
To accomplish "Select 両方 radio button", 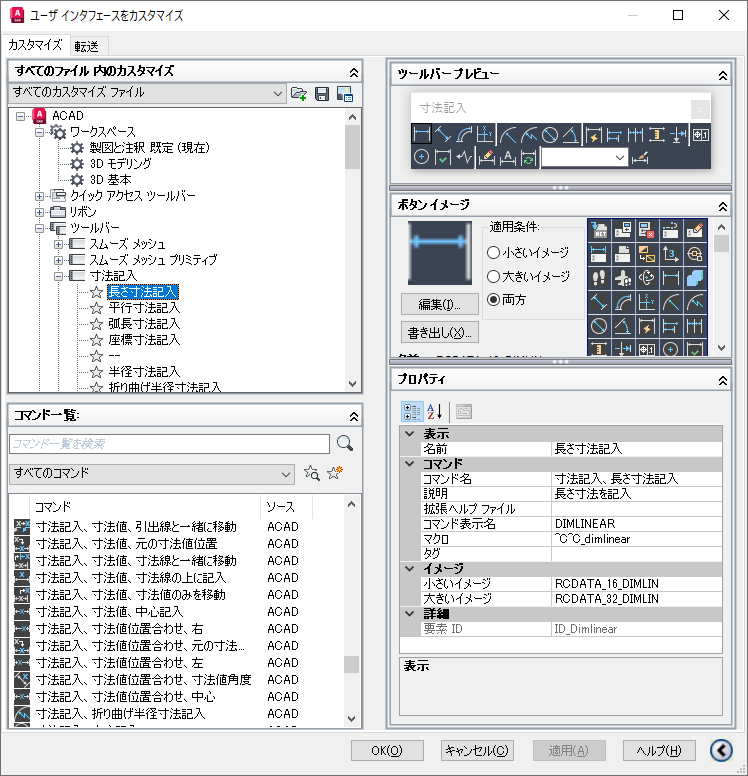I will click(x=493, y=299).
